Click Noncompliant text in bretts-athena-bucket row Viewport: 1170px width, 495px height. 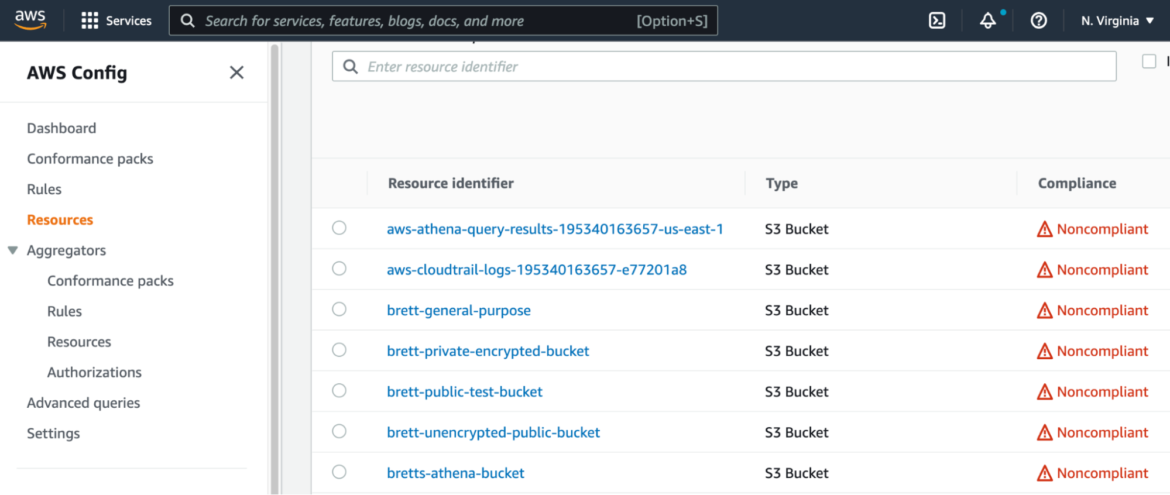pyautogui.click(x=1102, y=473)
